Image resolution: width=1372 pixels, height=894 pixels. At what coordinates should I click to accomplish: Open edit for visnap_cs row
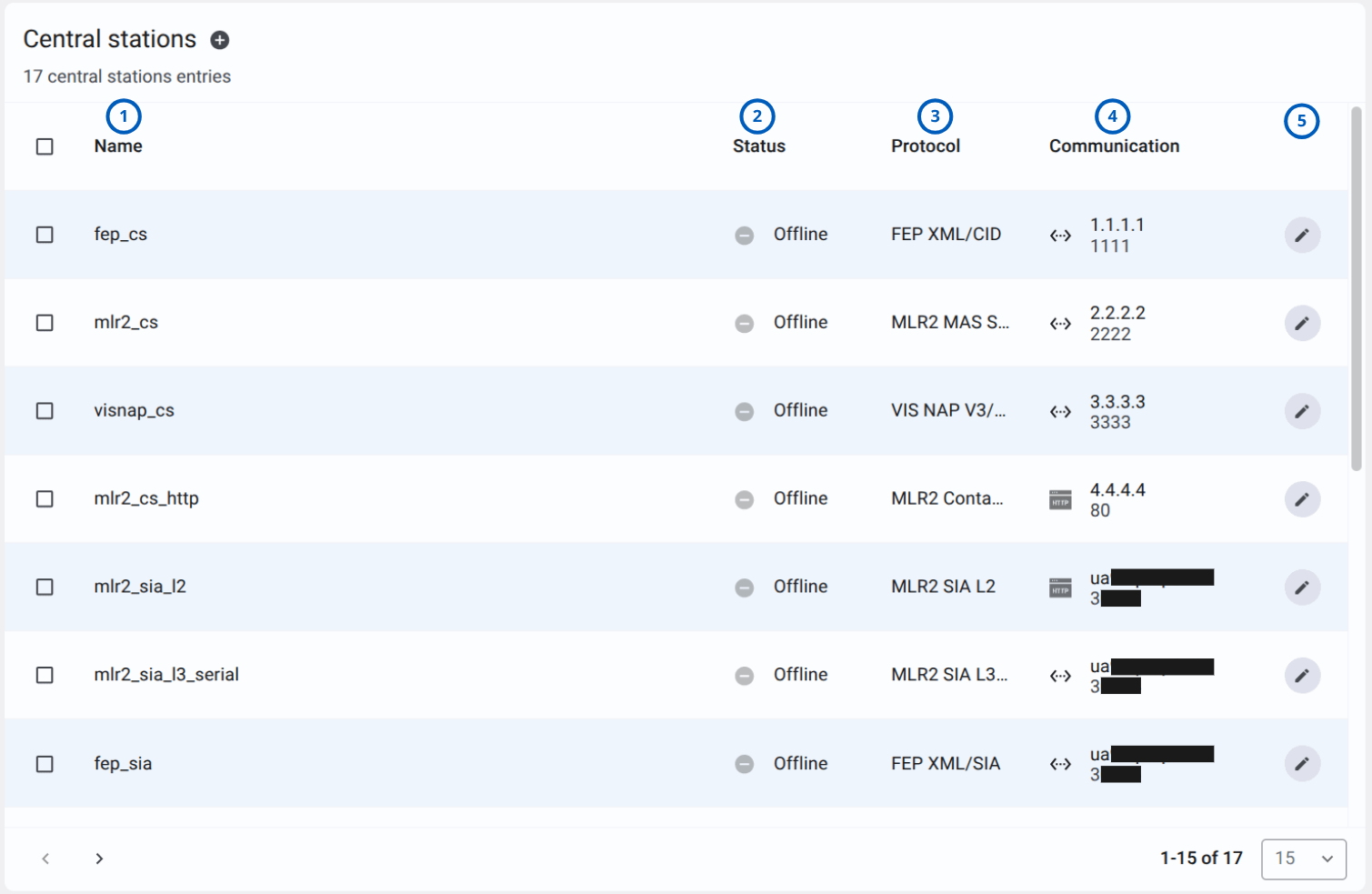pos(1302,411)
